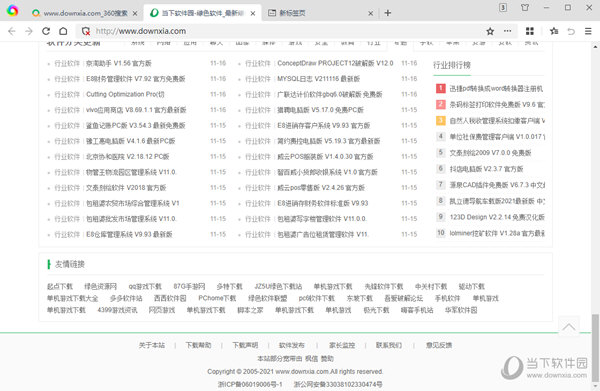Click 家长监控 in the footer
600x391 pixels.
(342, 345)
